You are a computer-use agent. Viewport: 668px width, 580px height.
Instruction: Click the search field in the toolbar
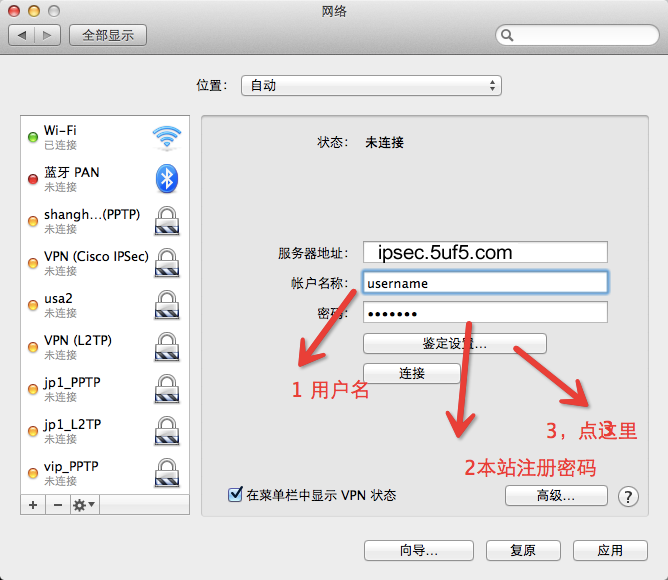575,35
